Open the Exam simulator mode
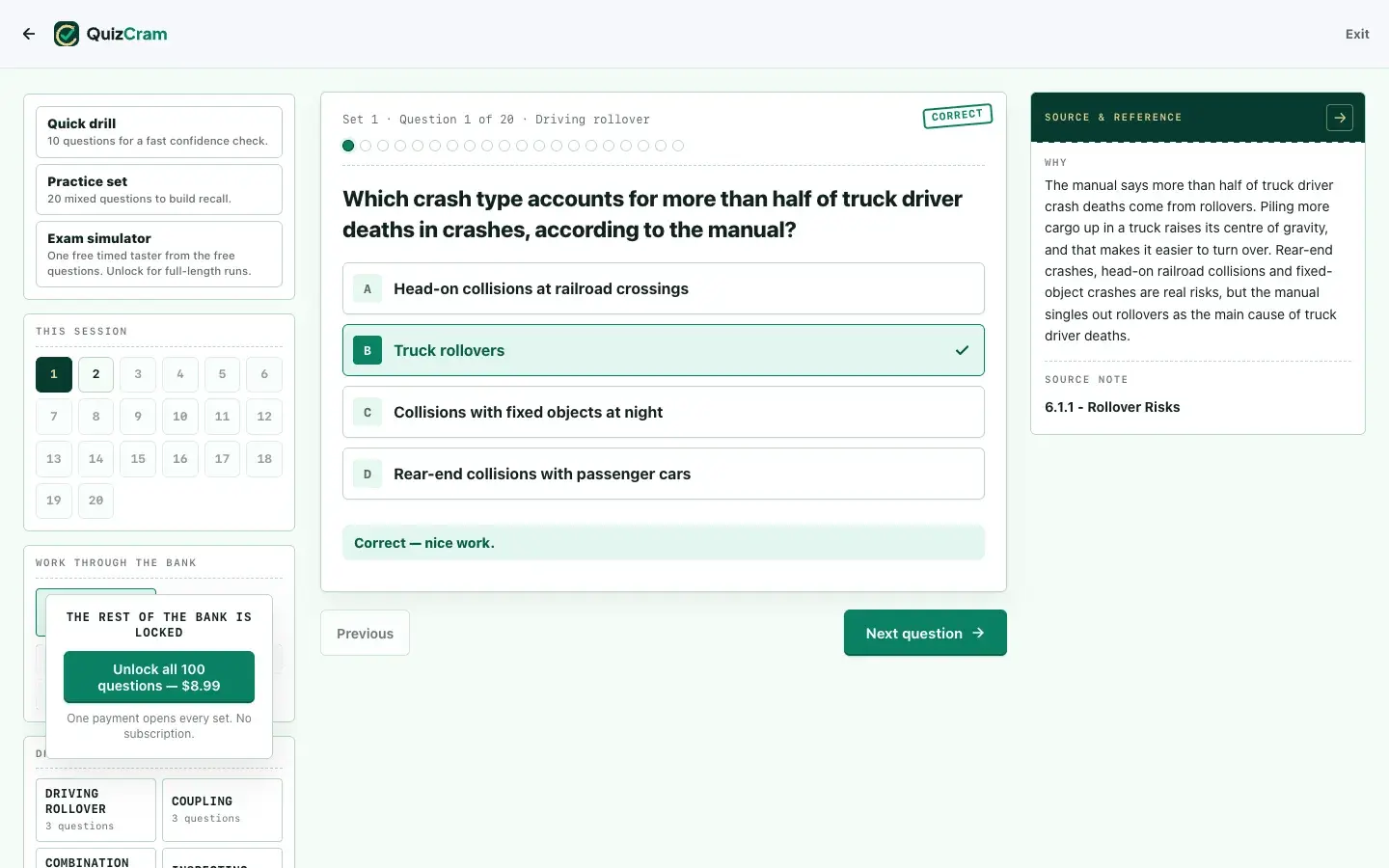Image resolution: width=1389 pixels, height=868 pixels. pos(159,255)
